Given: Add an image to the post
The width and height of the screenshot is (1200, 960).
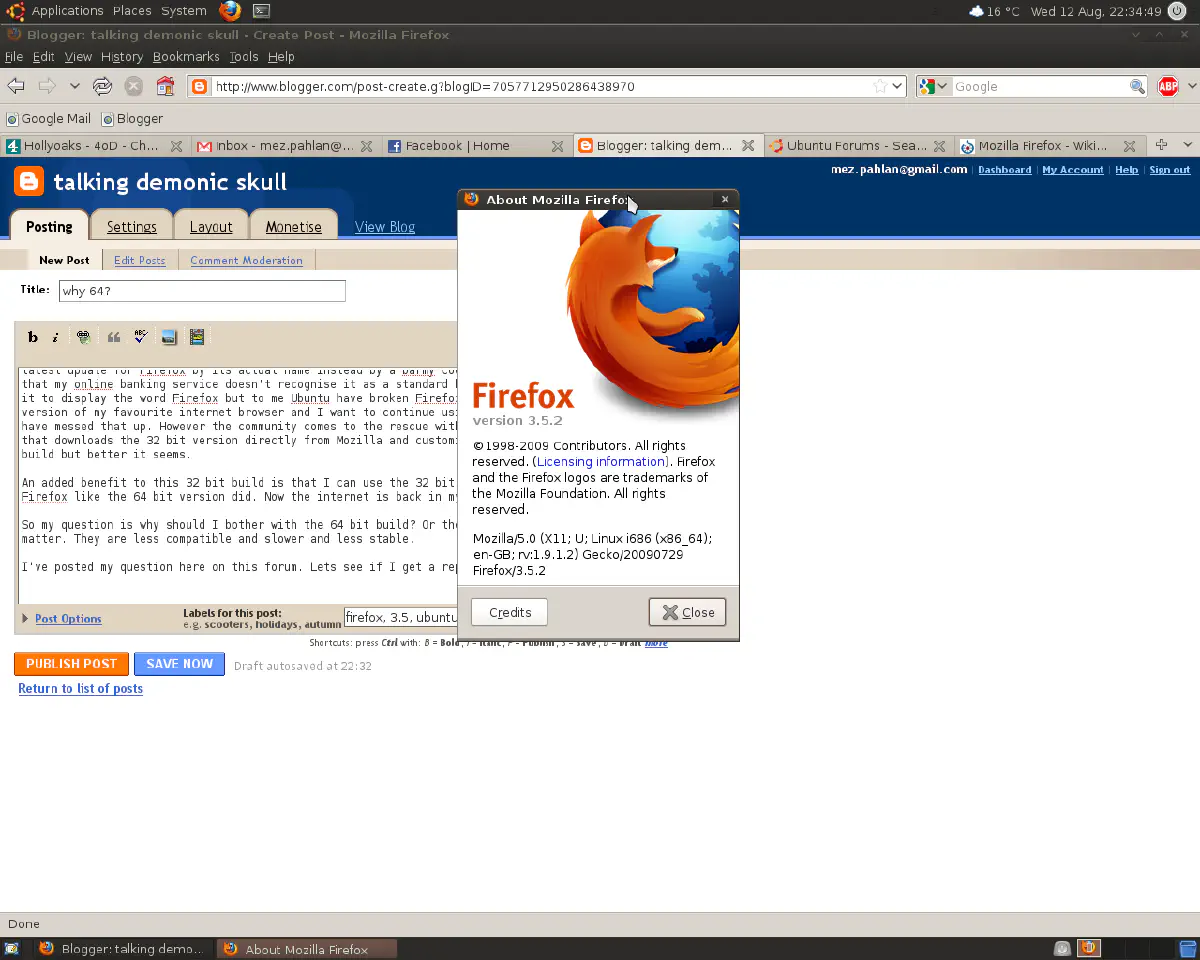Looking at the screenshot, I should (x=169, y=337).
